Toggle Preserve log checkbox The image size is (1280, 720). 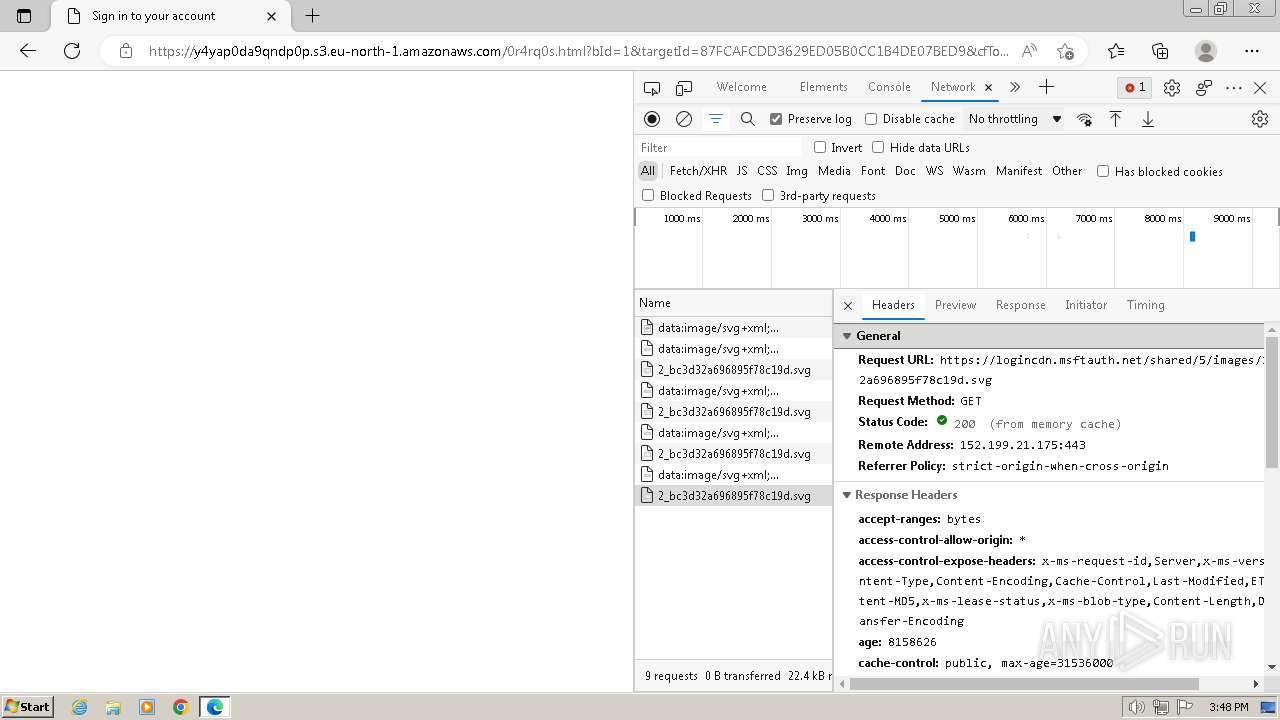(x=775, y=119)
